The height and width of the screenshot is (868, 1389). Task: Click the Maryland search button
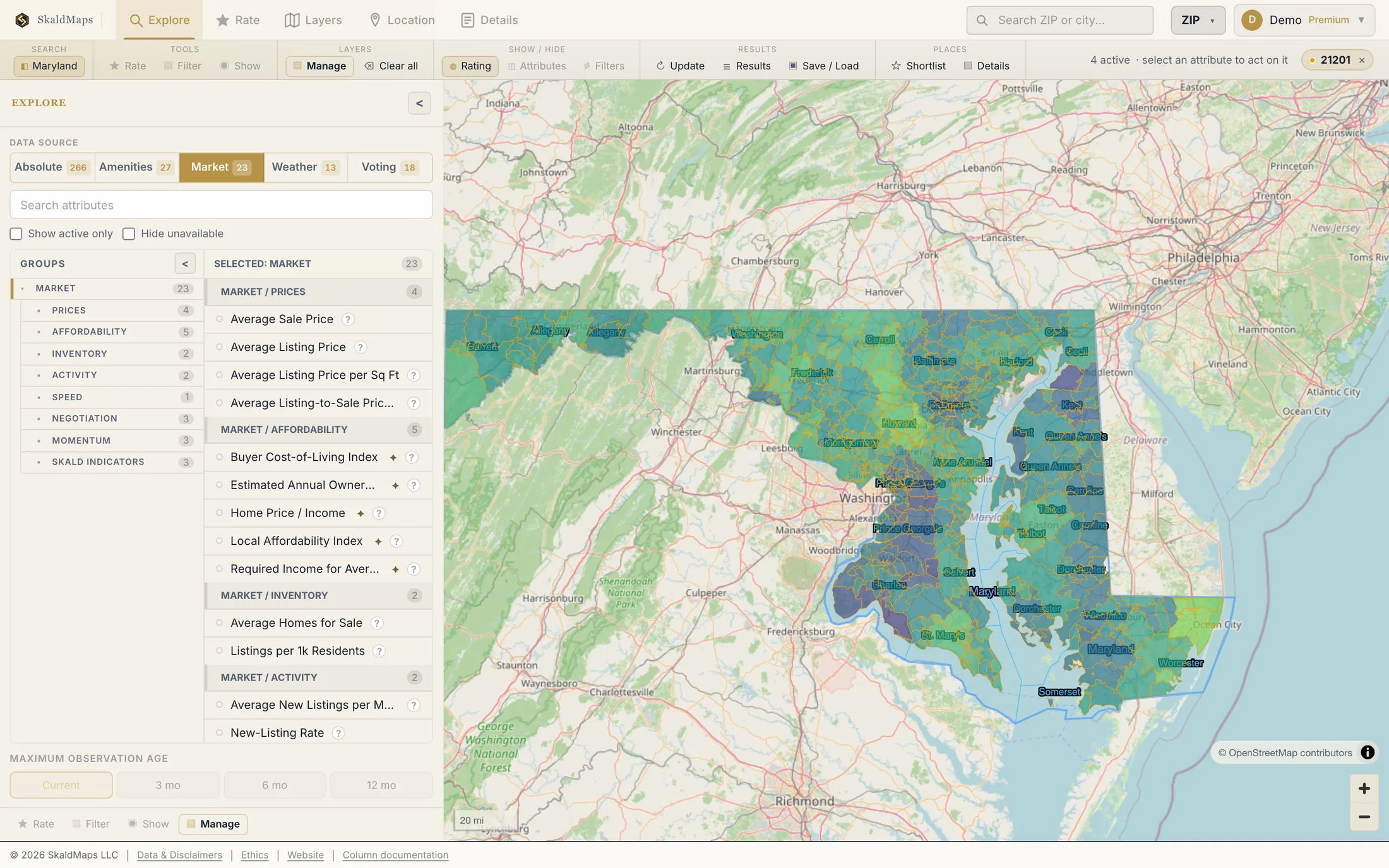point(49,66)
